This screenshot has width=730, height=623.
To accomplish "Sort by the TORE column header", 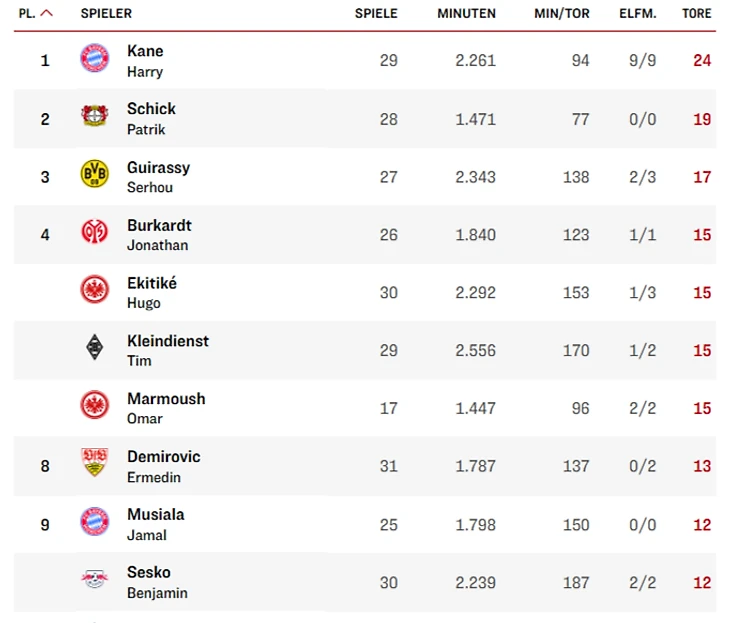I will click(x=697, y=14).
